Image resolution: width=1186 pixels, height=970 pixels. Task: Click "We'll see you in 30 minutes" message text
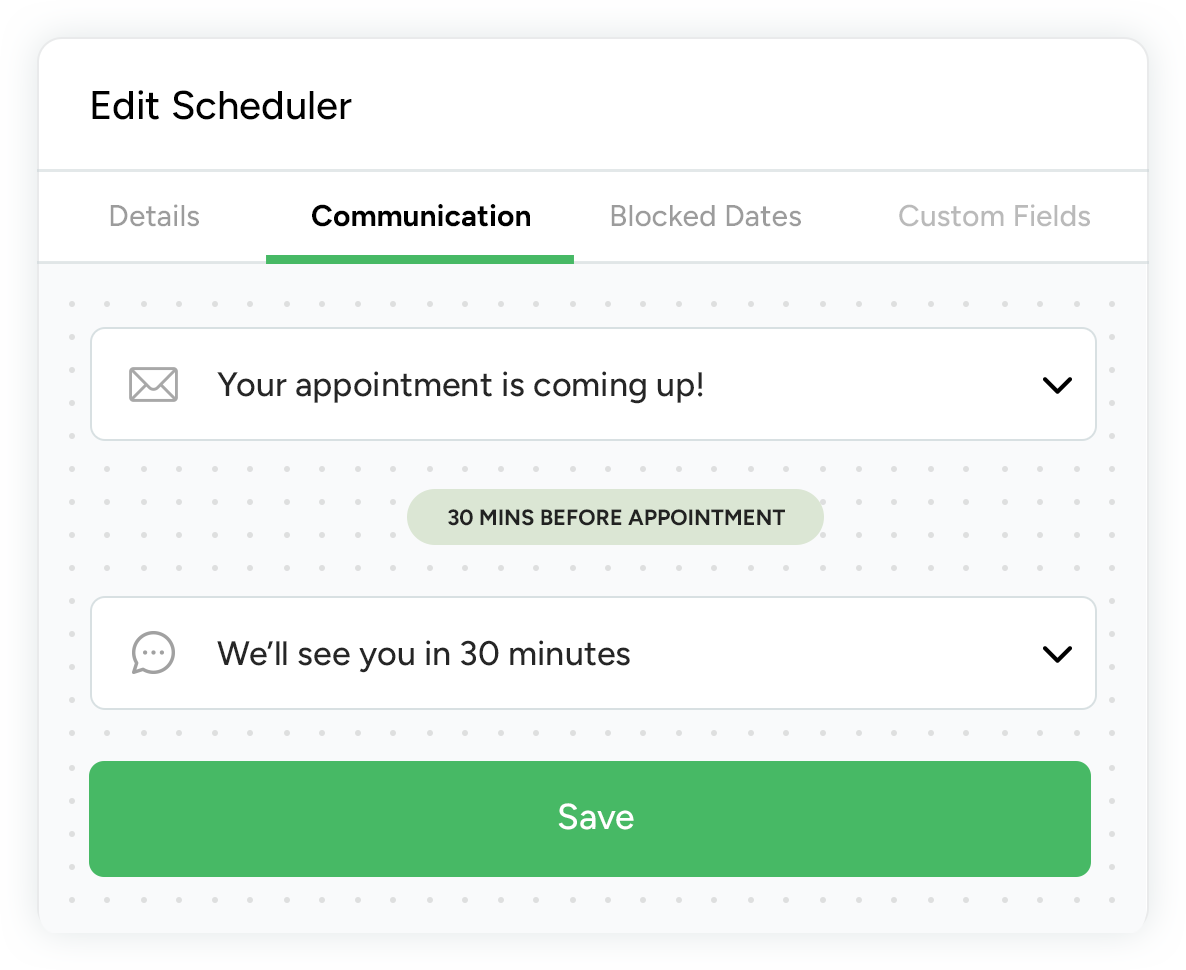(424, 654)
